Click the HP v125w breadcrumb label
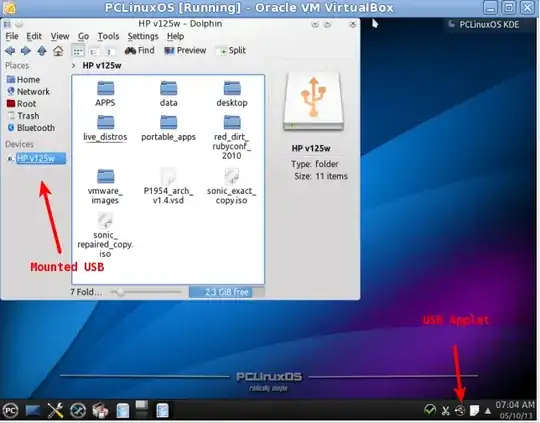The image size is (540, 423). 102,65
